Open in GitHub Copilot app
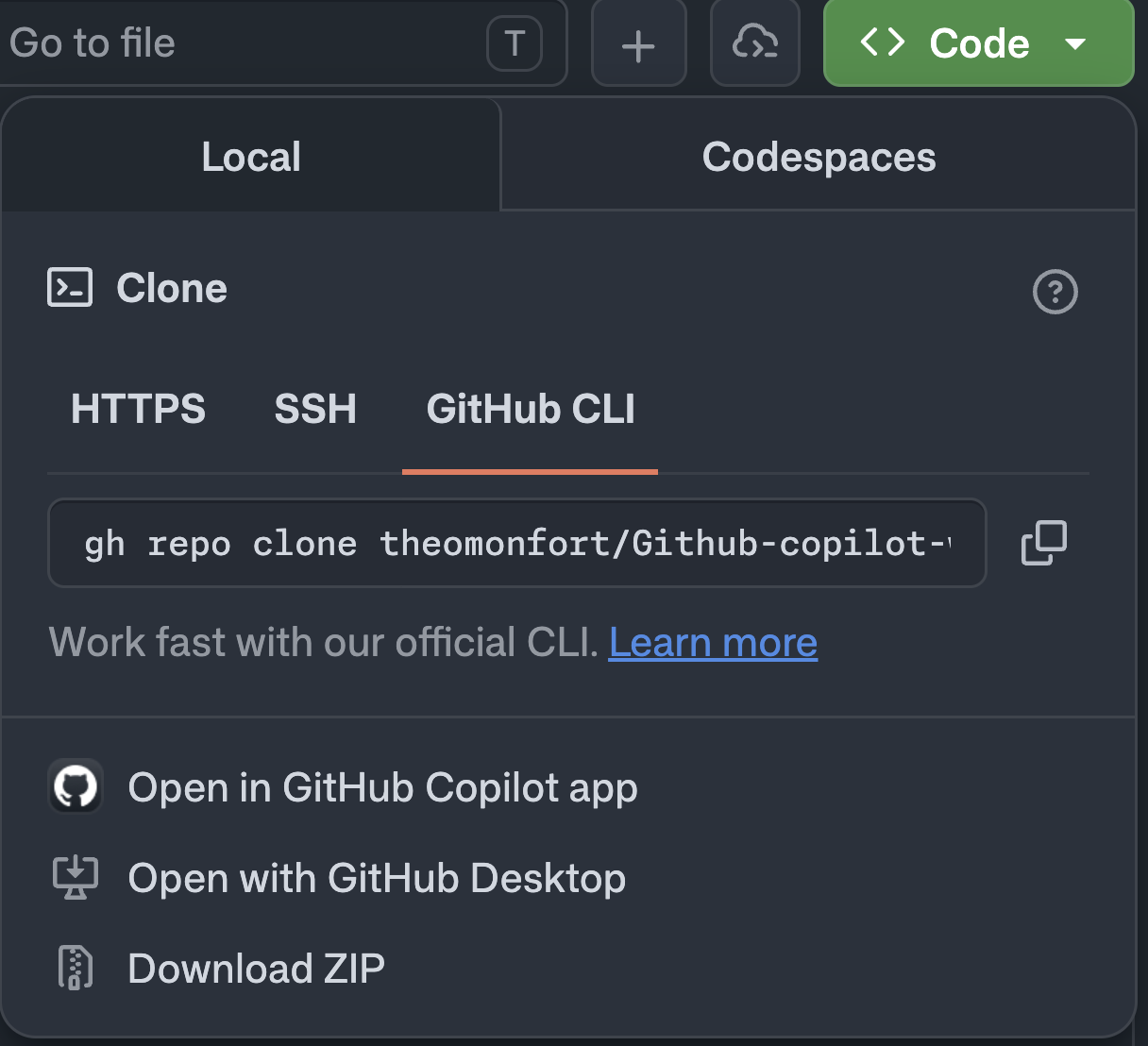Image resolution: width=1148 pixels, height=1046 pixels. coord(382,787)
